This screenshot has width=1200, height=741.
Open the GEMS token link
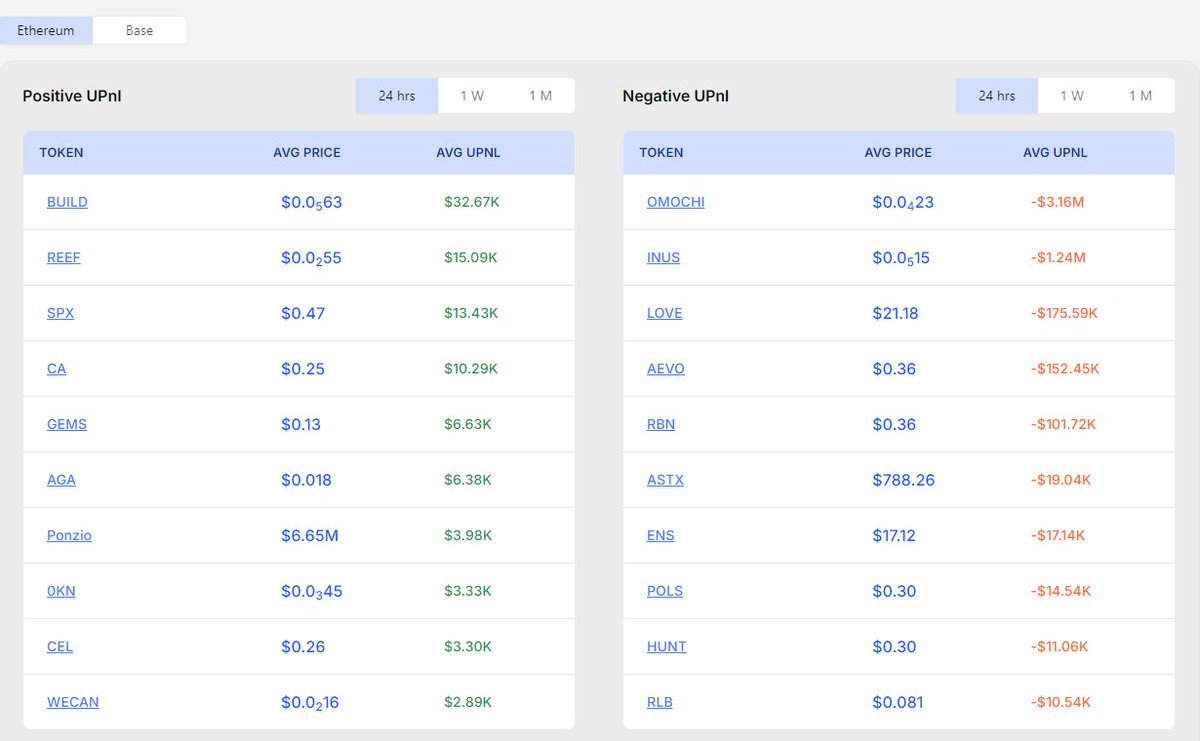tap(67, 424)
